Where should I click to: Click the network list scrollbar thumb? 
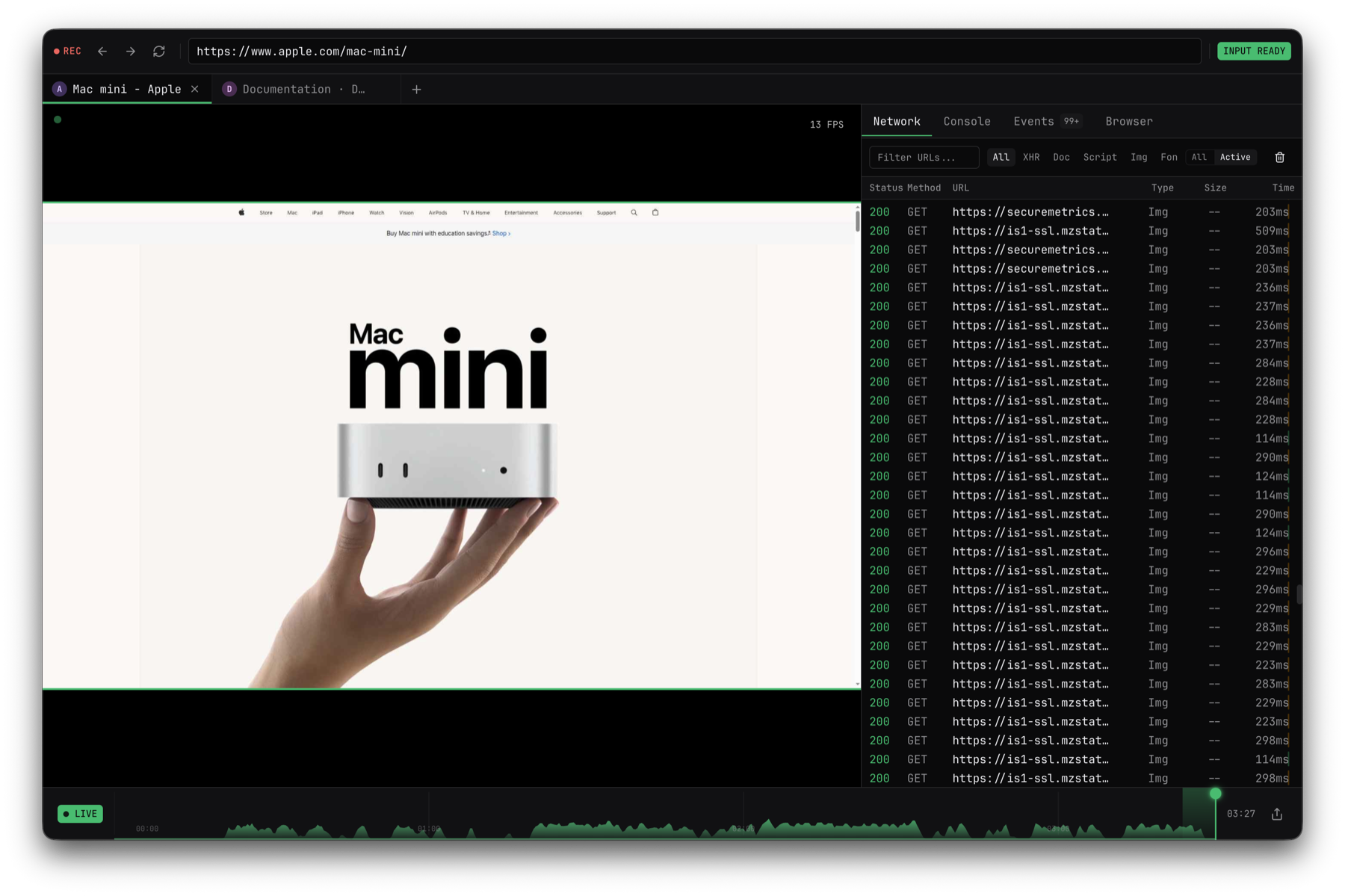pos(1299,595)
